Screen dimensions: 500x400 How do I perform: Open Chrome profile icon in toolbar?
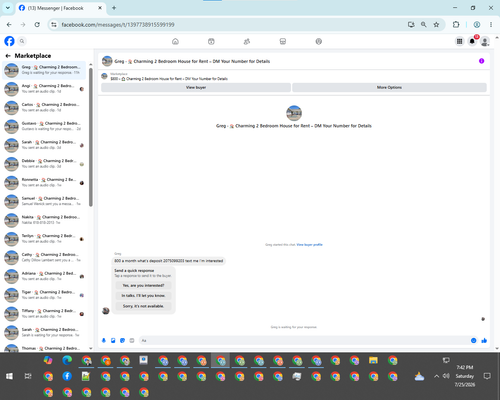(x=477, y=25)
